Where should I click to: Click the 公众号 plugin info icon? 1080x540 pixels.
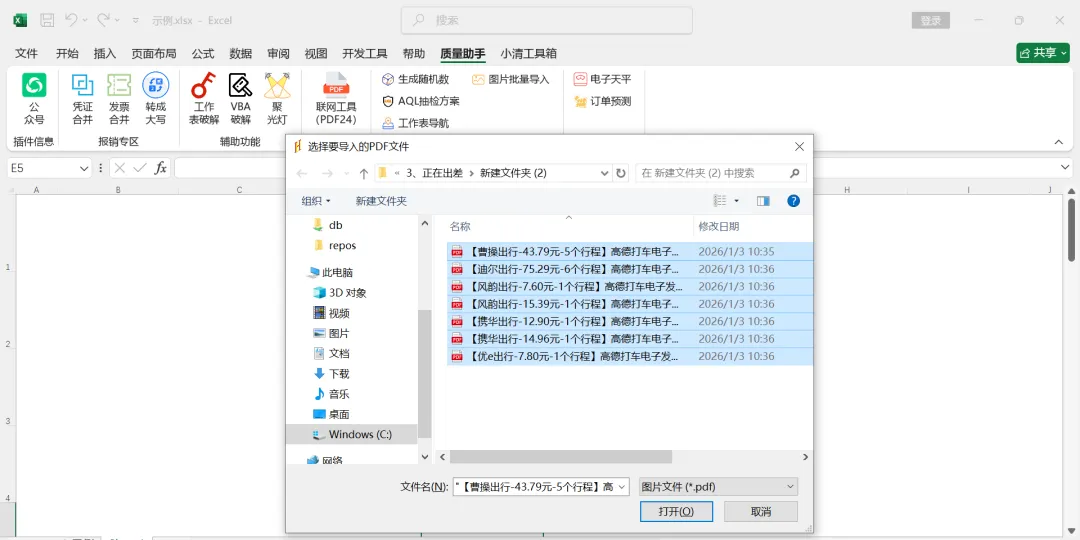[34, 85]
